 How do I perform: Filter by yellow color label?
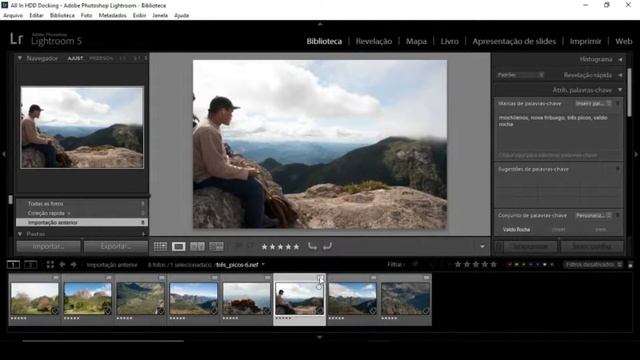[517, 264]
